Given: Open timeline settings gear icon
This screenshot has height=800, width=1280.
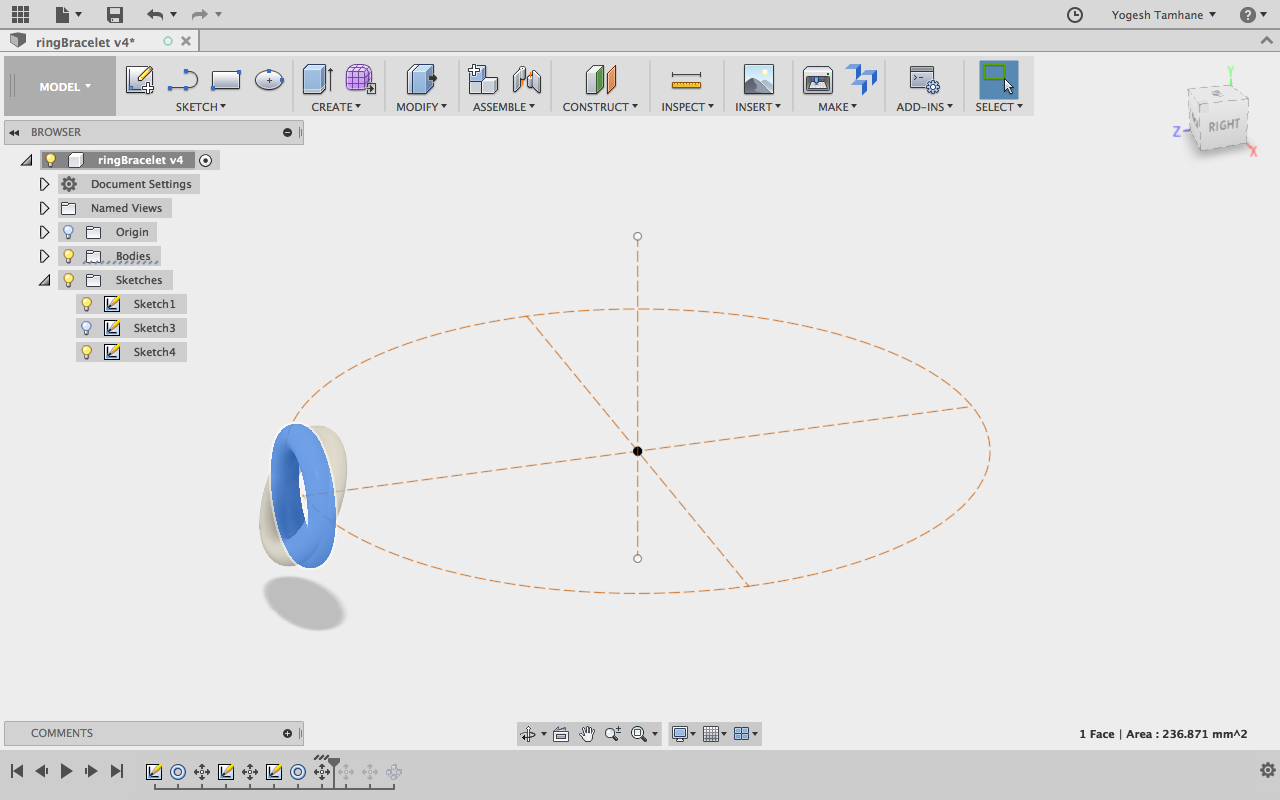Looking at the screenshot, I should point(1268,770).
